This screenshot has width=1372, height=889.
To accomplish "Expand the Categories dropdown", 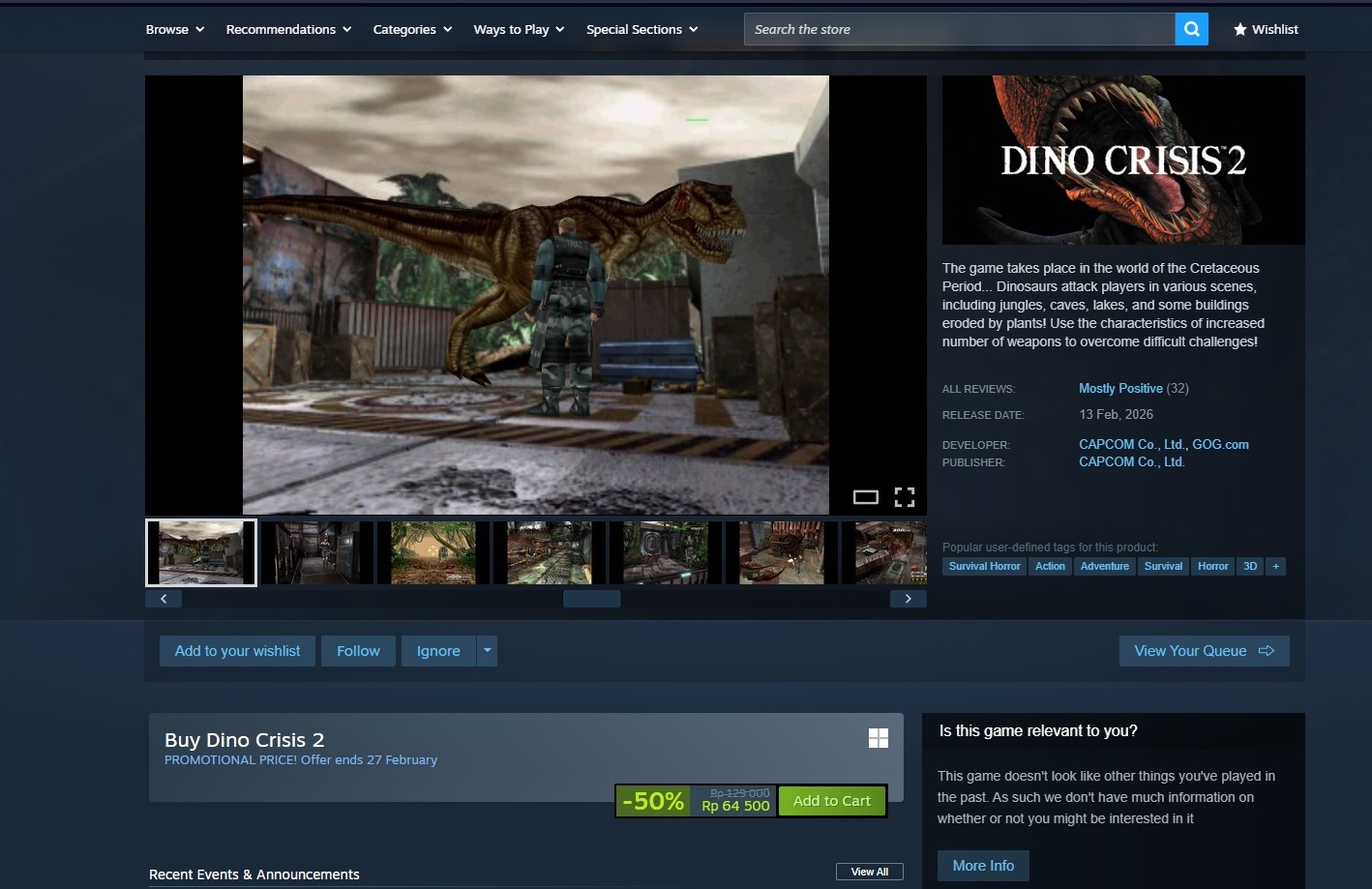I will [x=412, y=29].
